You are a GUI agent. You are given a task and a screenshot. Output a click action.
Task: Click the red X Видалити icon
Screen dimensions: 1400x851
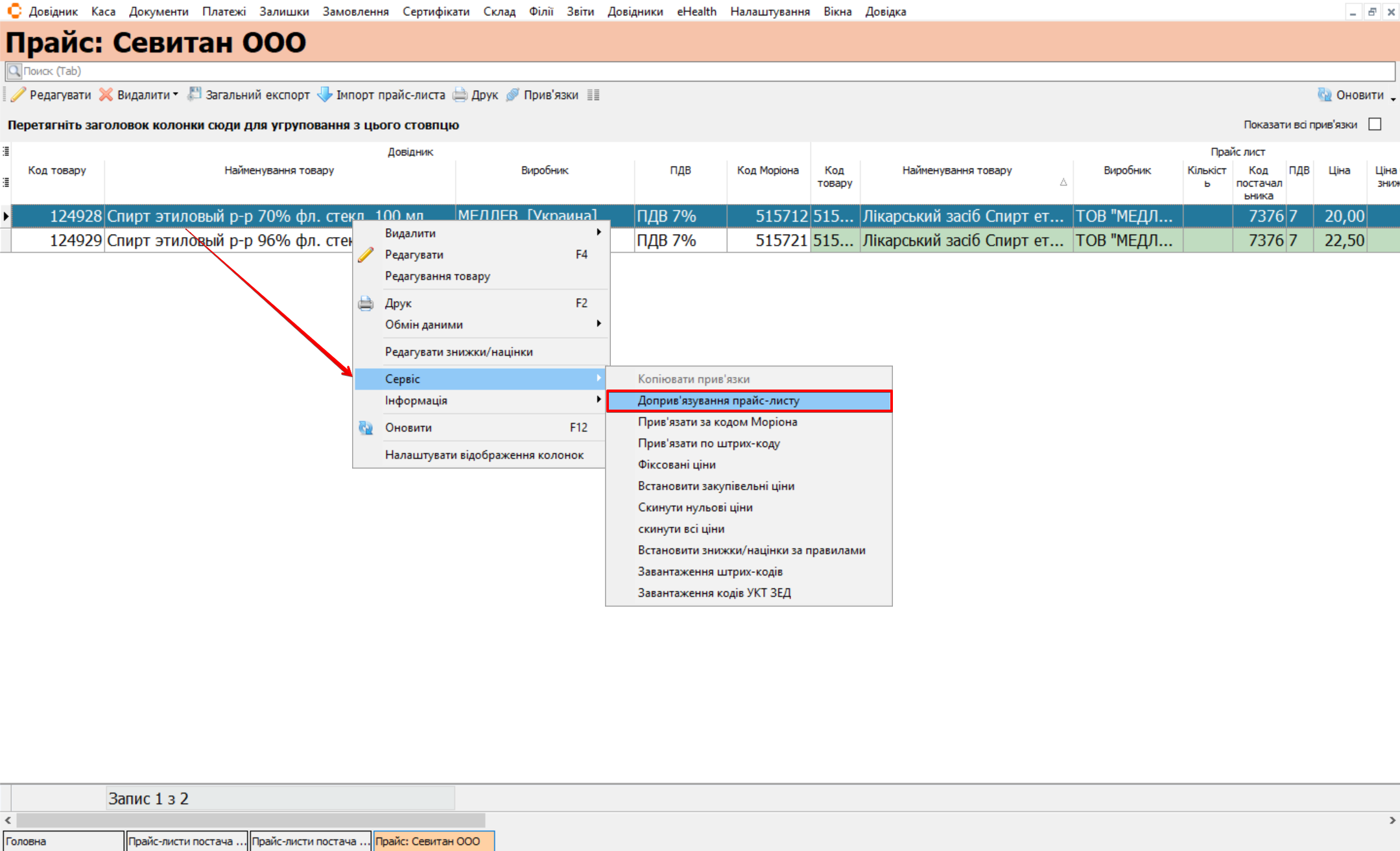tap(106, 95)
